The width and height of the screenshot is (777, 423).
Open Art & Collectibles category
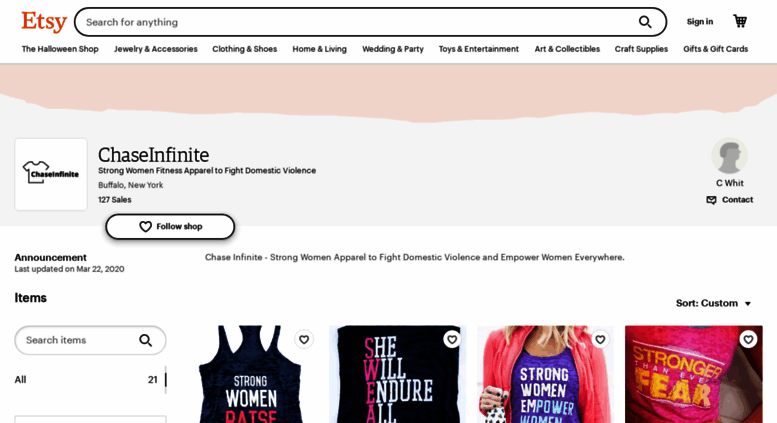click(567, 49)
